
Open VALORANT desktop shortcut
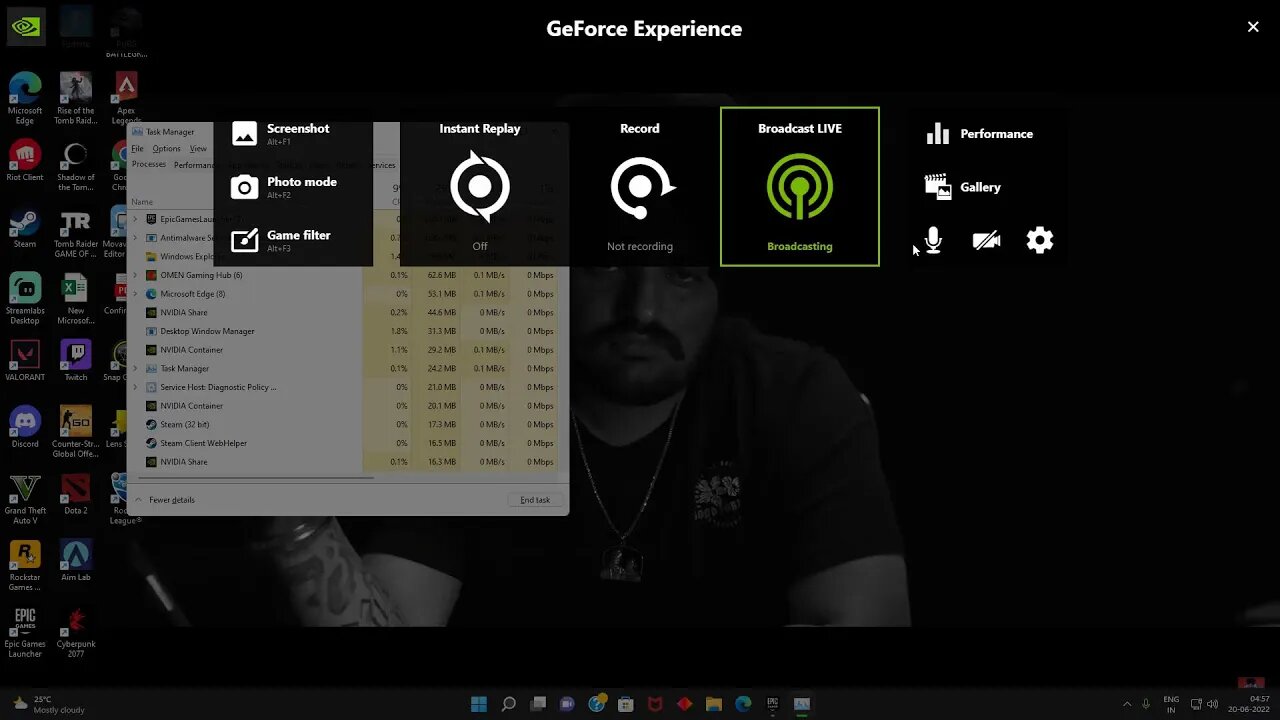(25, 360)
